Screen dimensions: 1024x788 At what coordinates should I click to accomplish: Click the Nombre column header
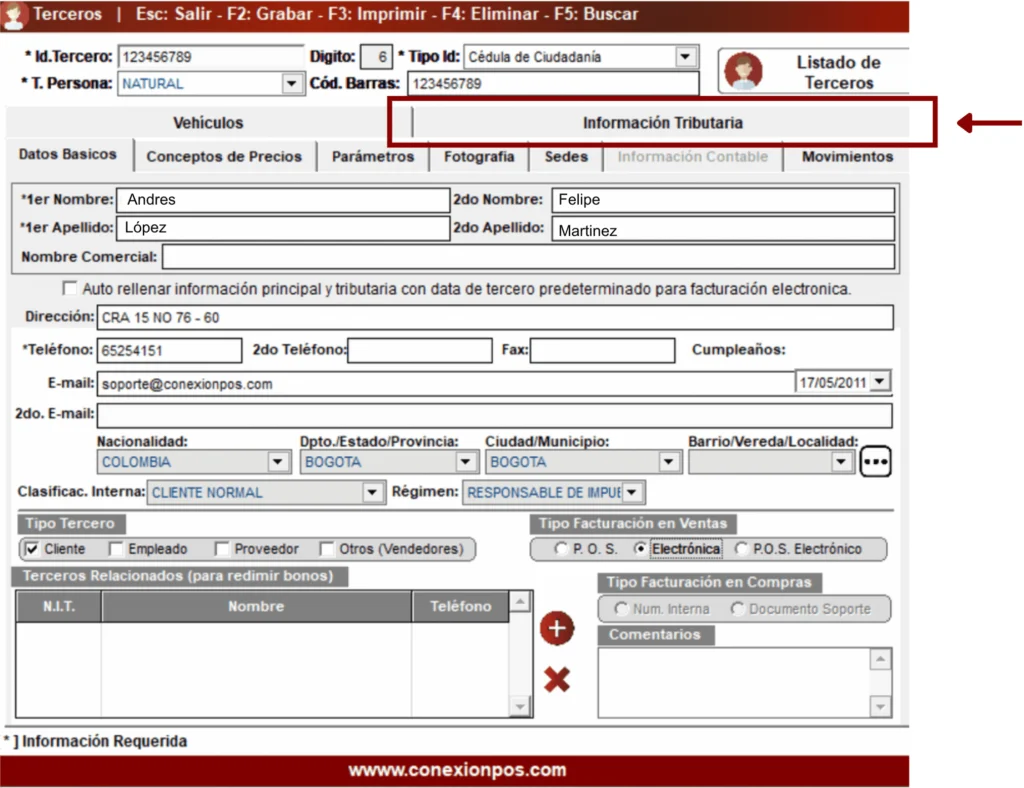tap(257, 607)
